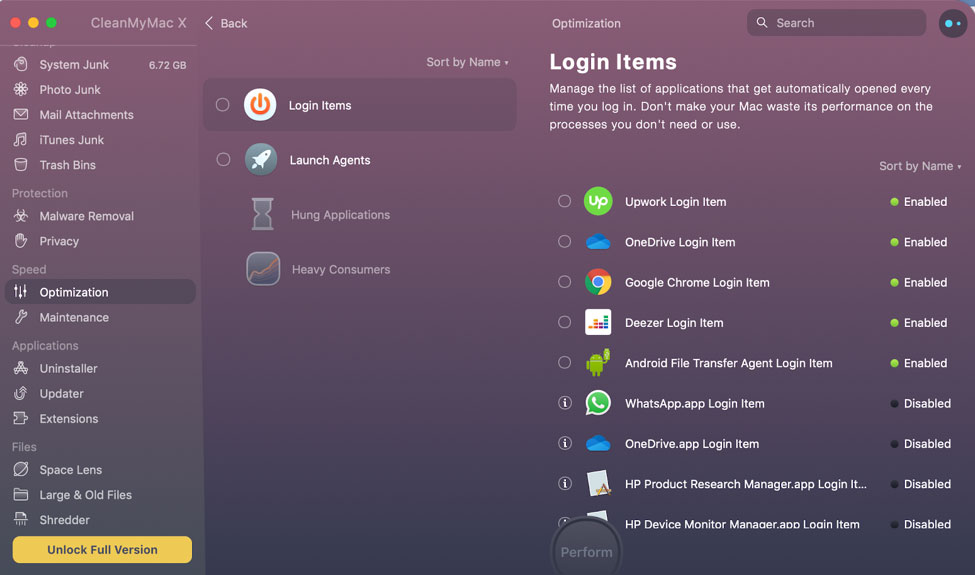975x575 pixels.
Task: Click the Google Chrome app icon
Action: point(598,282)
